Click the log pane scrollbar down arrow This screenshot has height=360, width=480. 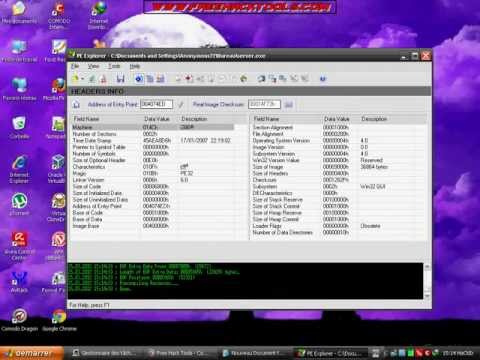coord(427,295)
